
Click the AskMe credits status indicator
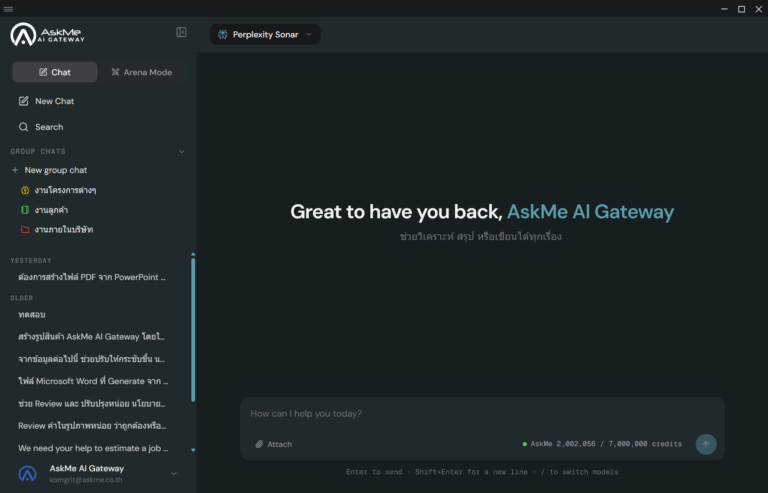pyautogui.click(x=602, y=444)
